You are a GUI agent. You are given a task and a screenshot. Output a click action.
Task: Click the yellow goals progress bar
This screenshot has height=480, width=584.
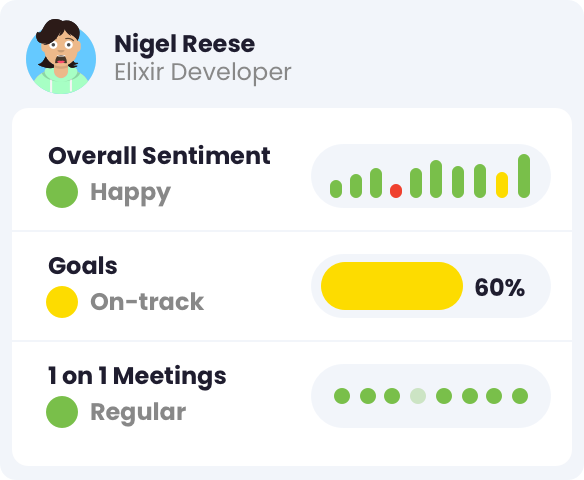tap(392, 286)
